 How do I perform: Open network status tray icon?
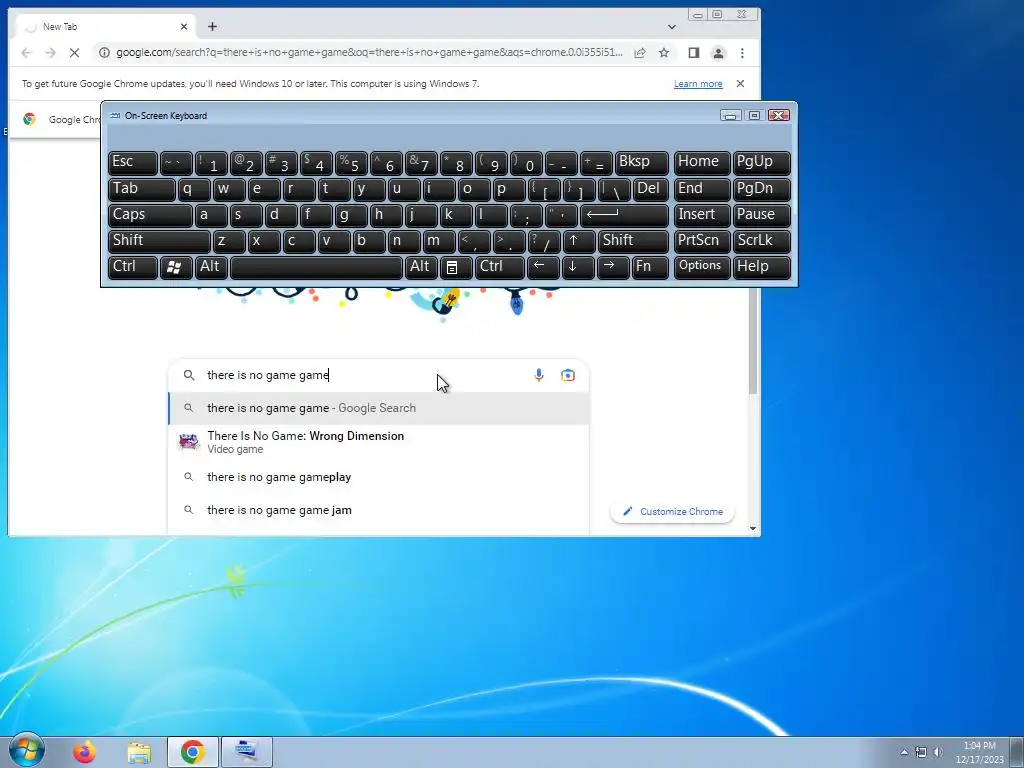[x=921, y=752]
